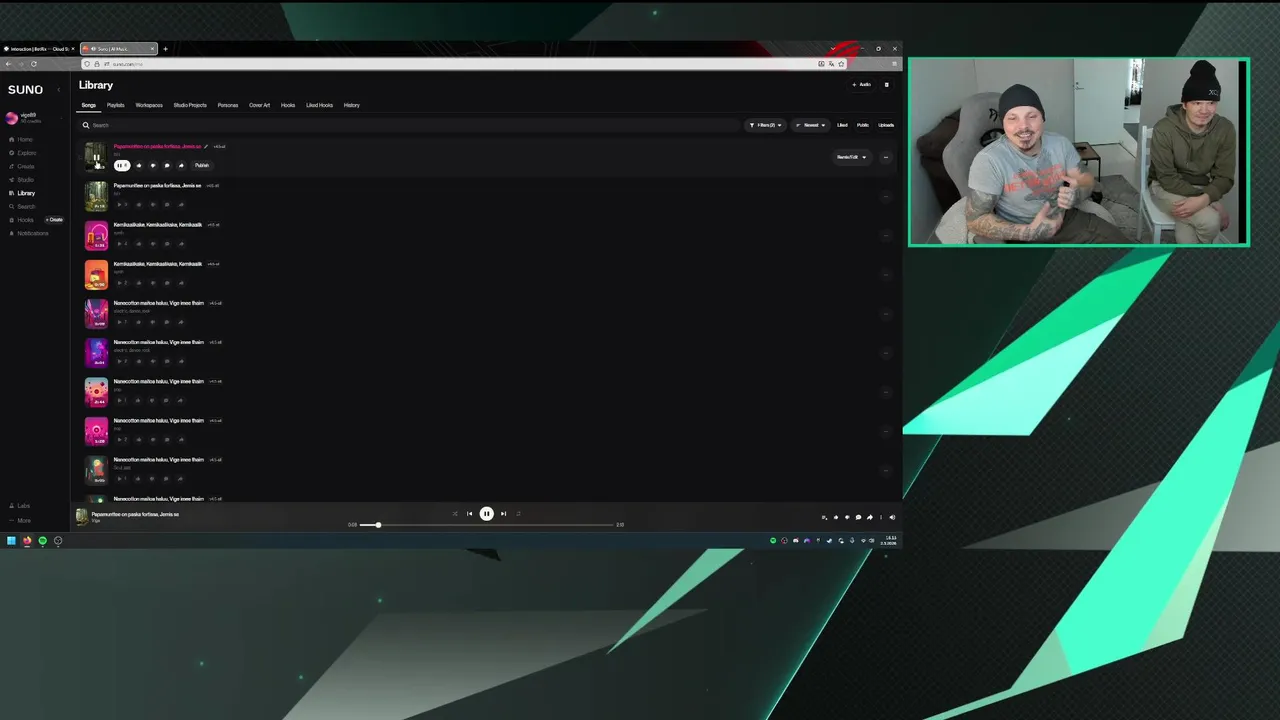The width and height of the screenshot is (1280, 720).
Task: Open Firefox from the taskbar
Action: (27, 541)
